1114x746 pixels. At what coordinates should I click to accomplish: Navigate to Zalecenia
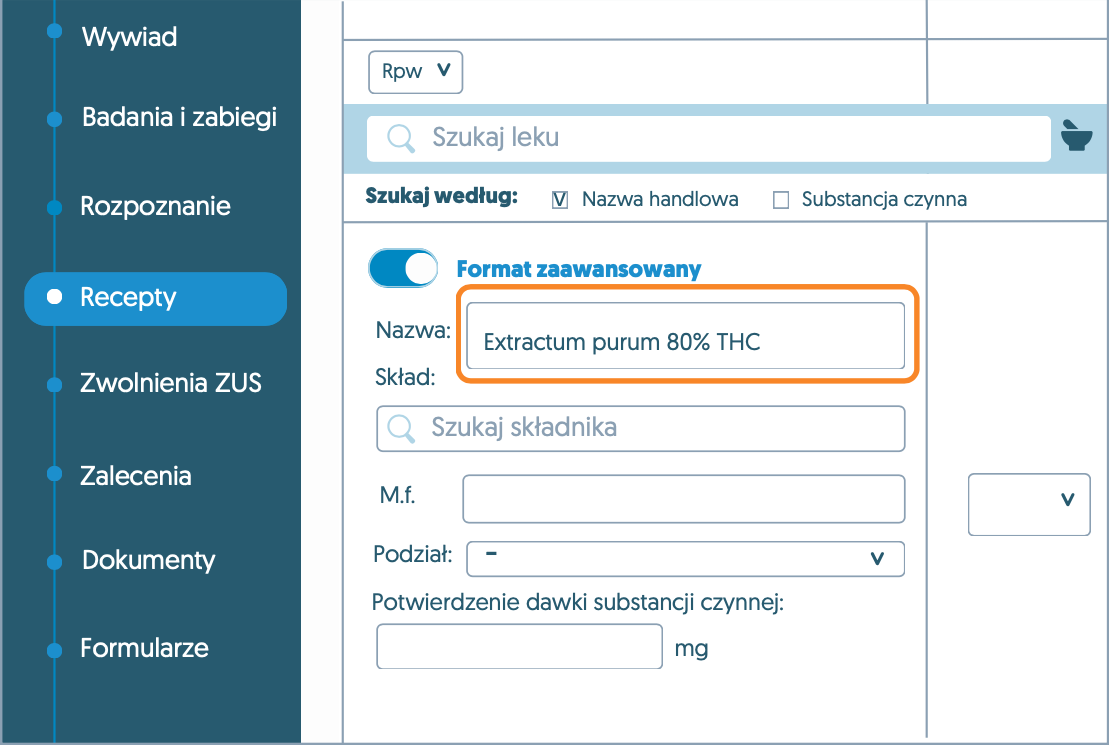(x=135, y=476)
